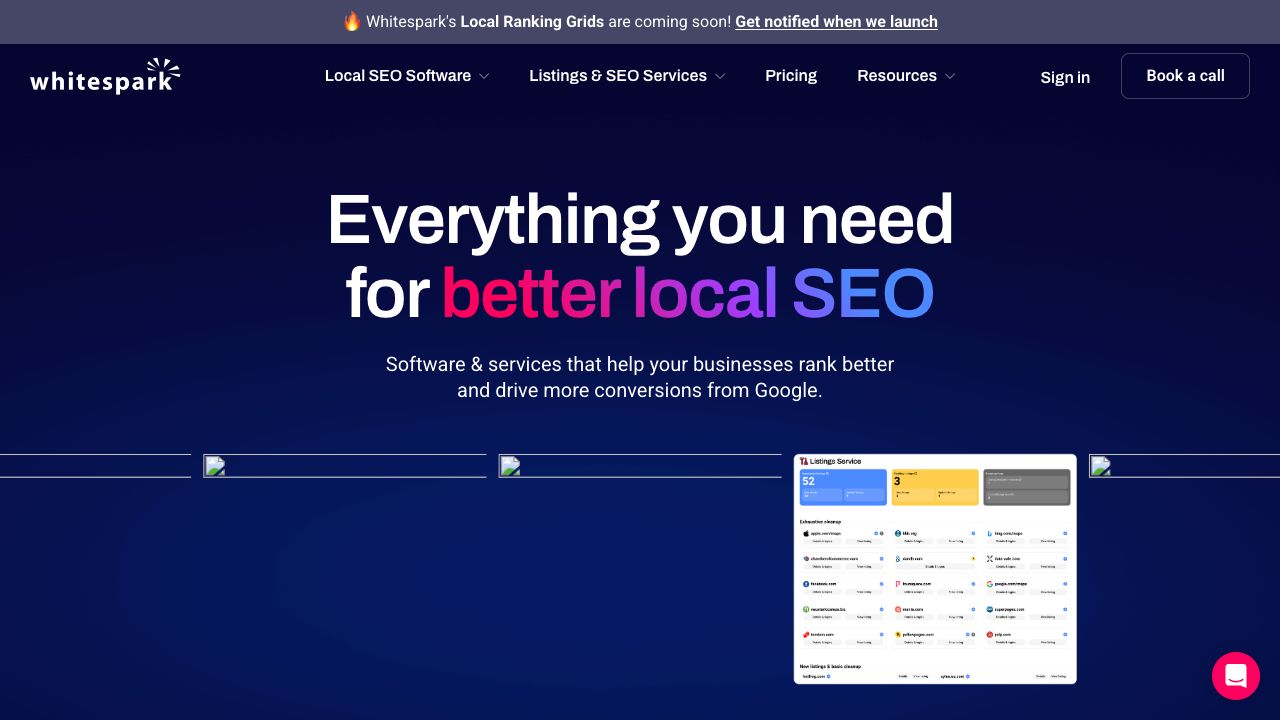The height and width of the screenshot is (720, 1280).
Task: Expand the Listings & SEO Services chevron
Action: (x=720, y=76)
